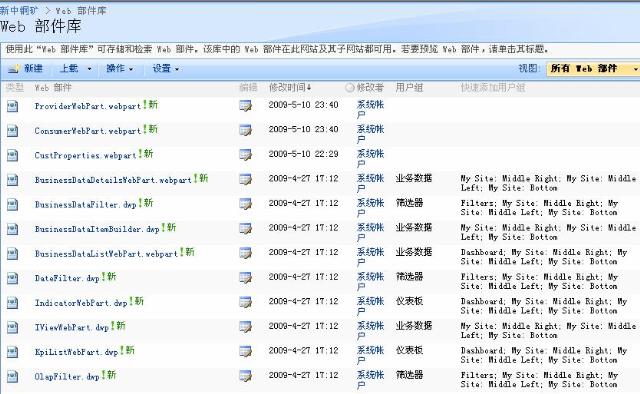640x394 pixels.
Task: Open IndicatorWebPart.dwp link
Action: pos(81,303)
